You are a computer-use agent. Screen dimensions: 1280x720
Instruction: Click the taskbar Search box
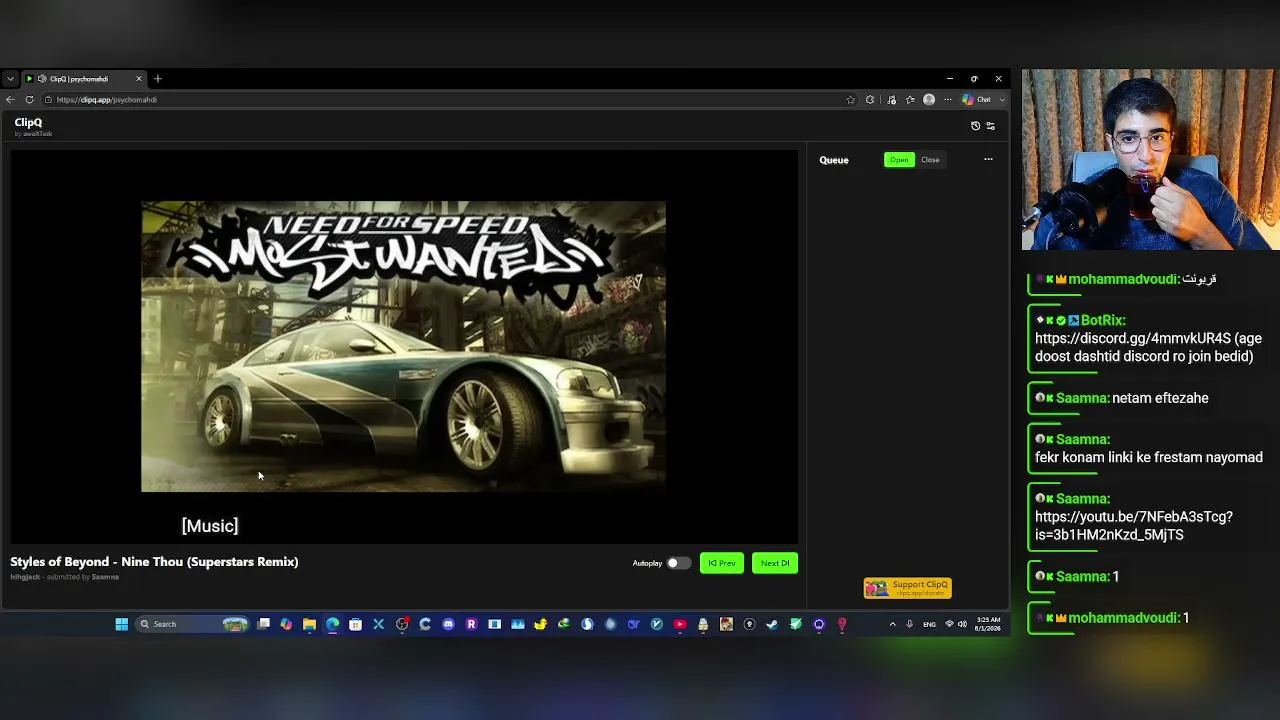193,624
